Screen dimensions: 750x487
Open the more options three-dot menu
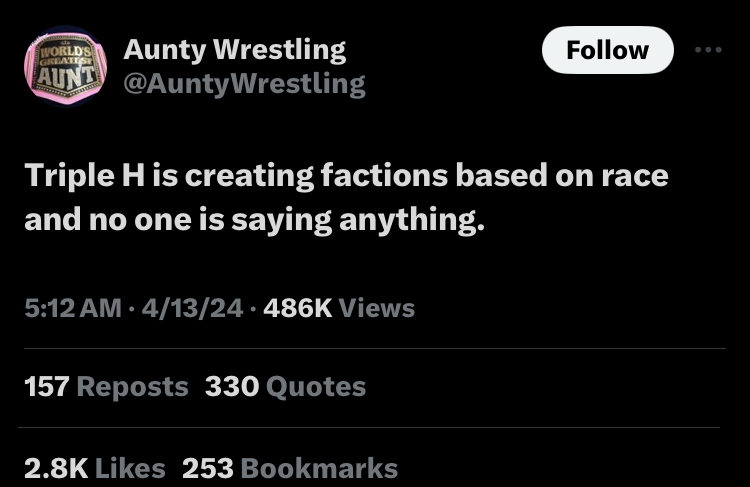pyautogui.click(x=708, y=49)
